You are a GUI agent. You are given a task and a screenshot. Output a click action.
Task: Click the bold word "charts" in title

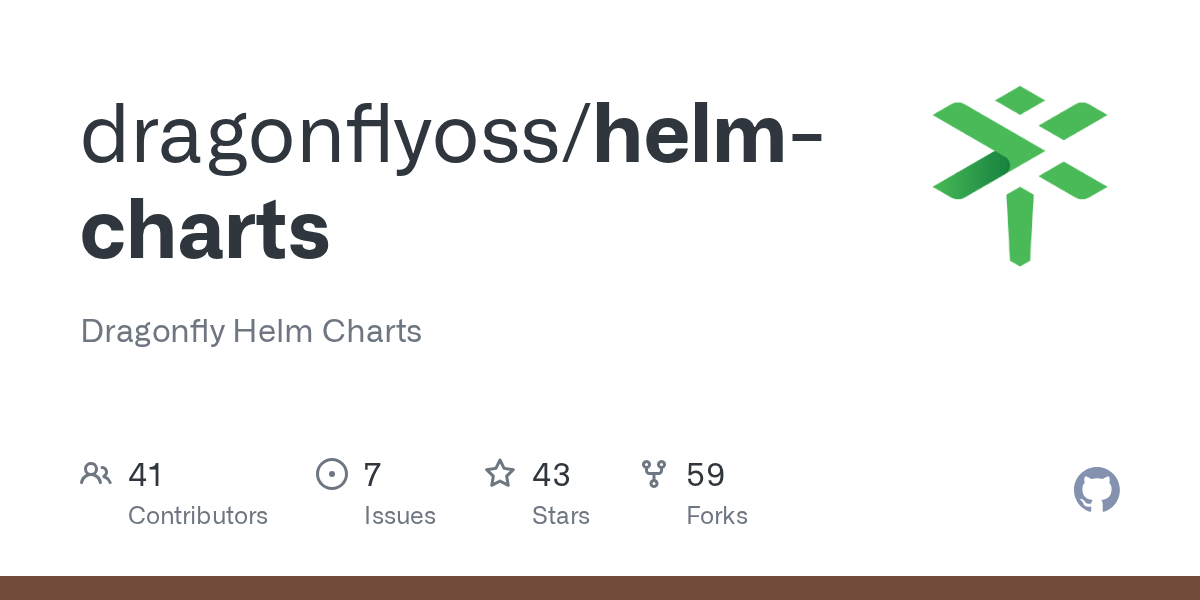(205, 231)
